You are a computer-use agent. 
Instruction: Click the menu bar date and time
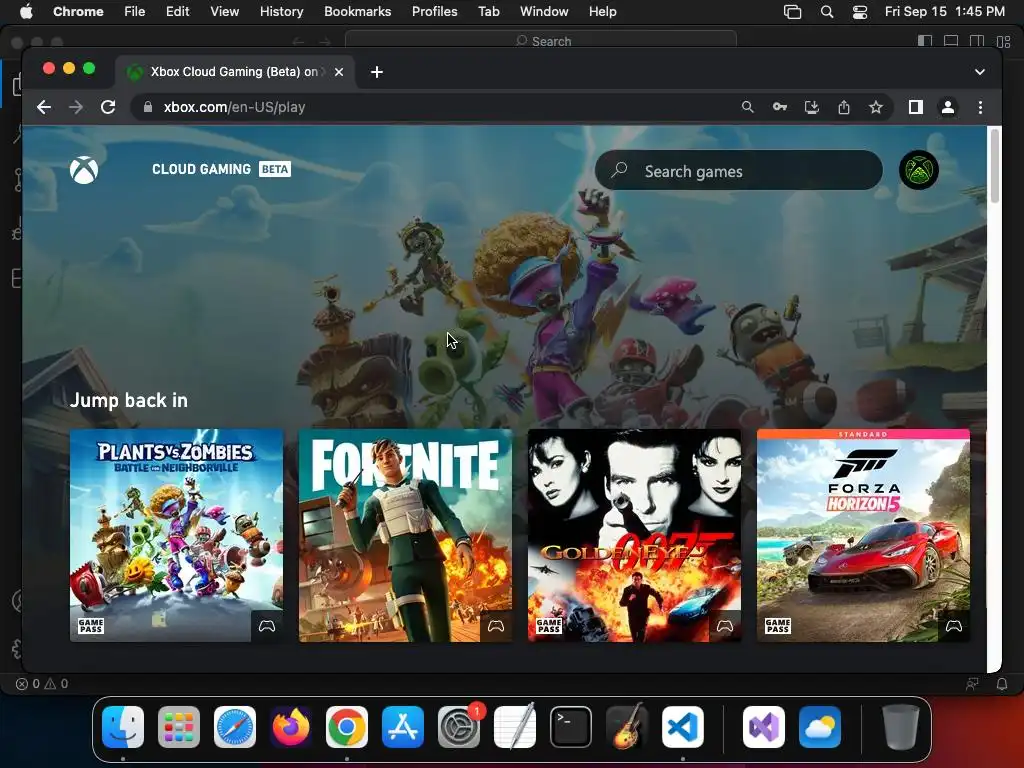point(944,12)
